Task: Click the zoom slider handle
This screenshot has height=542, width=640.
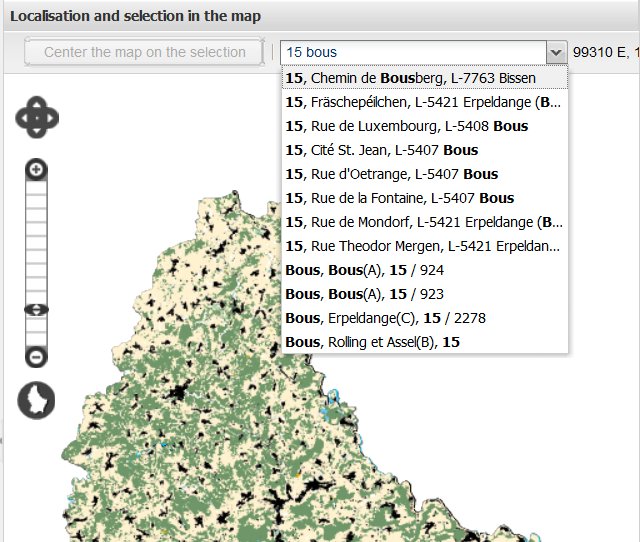Action: (37, 310)
